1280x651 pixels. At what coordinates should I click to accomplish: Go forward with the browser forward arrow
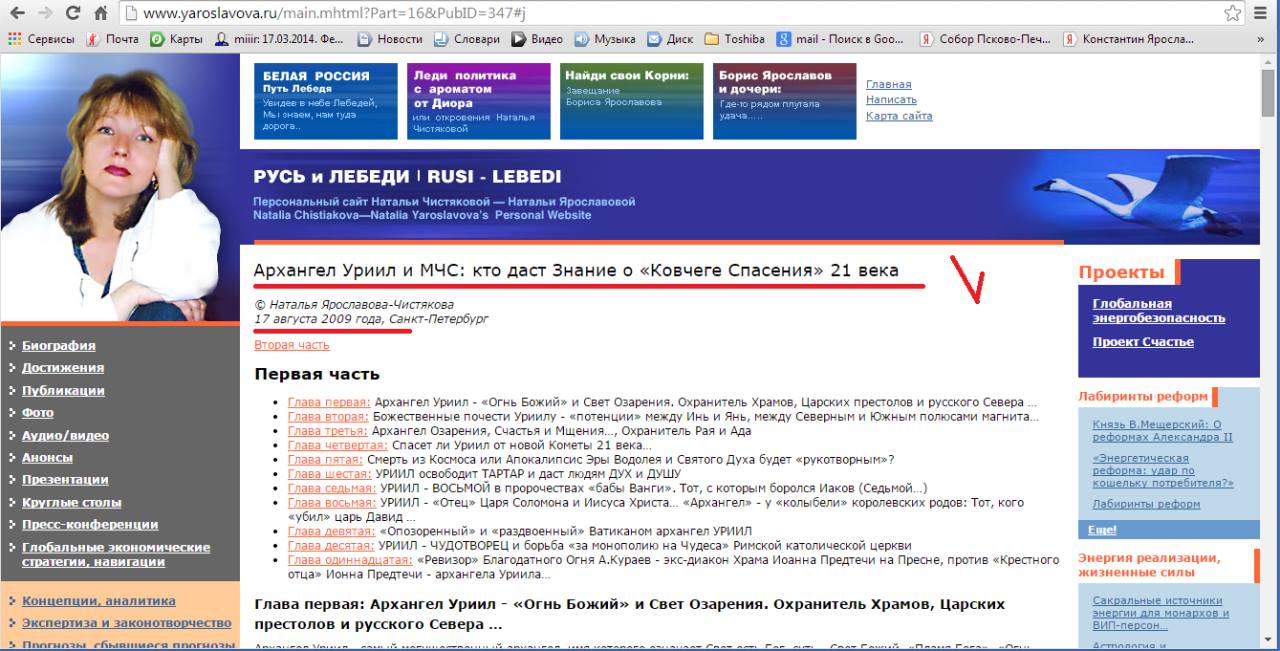tap(43, 14)
